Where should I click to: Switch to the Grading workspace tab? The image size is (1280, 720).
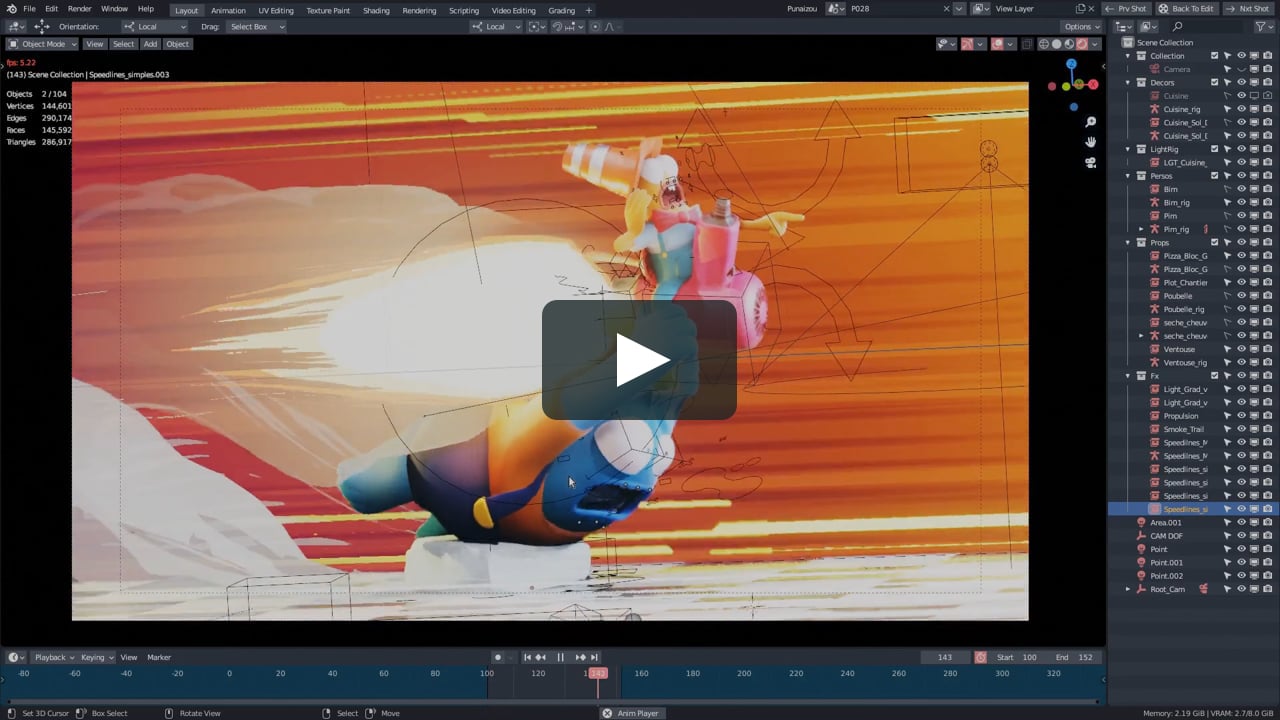(561, 10)
